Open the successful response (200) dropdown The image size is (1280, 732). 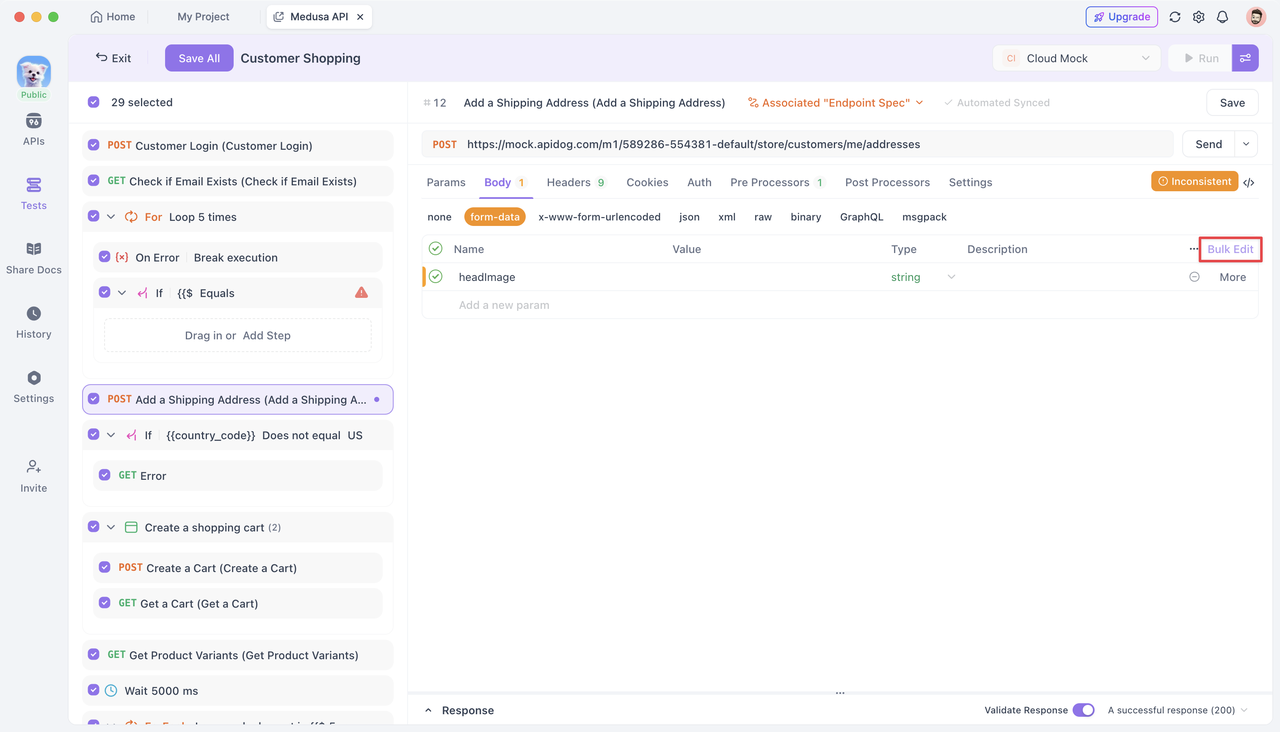[1177, 710]
